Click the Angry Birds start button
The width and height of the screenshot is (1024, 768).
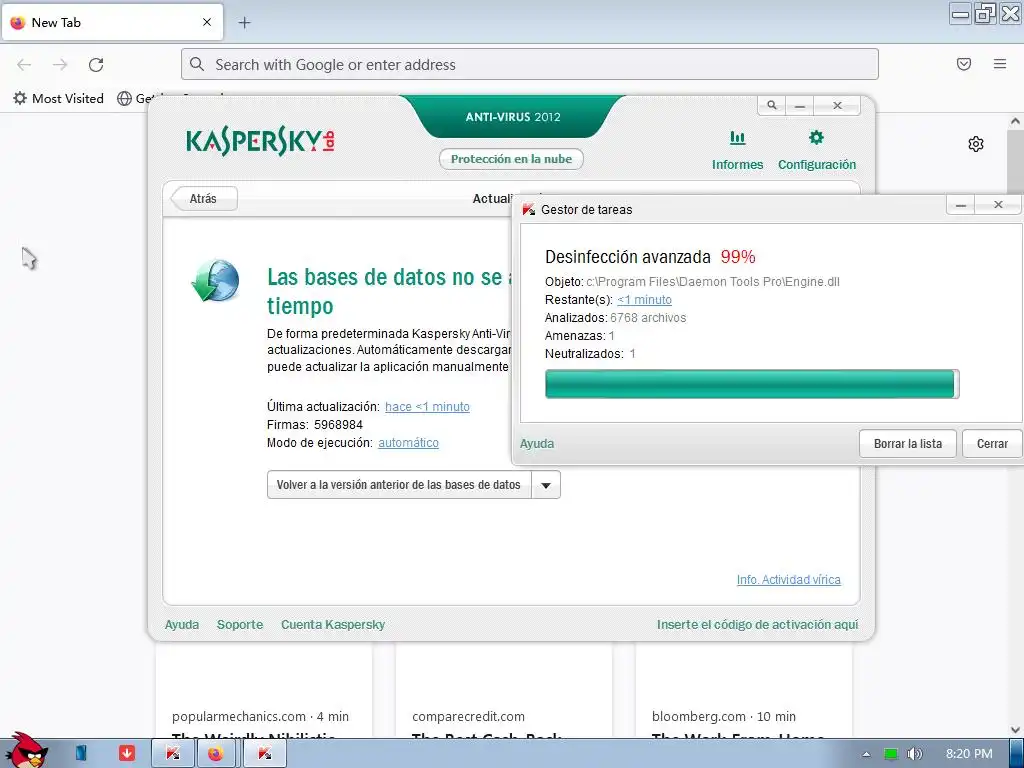[26, 750]
